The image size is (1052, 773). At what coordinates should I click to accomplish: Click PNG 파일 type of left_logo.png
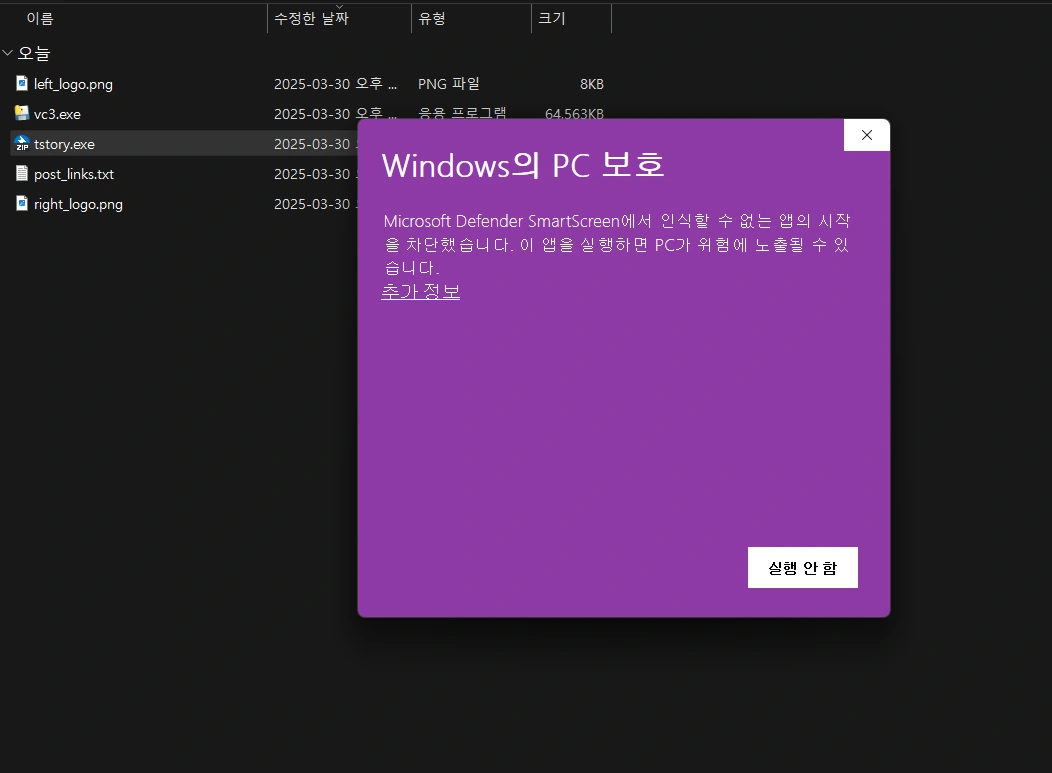coord(449,84)
